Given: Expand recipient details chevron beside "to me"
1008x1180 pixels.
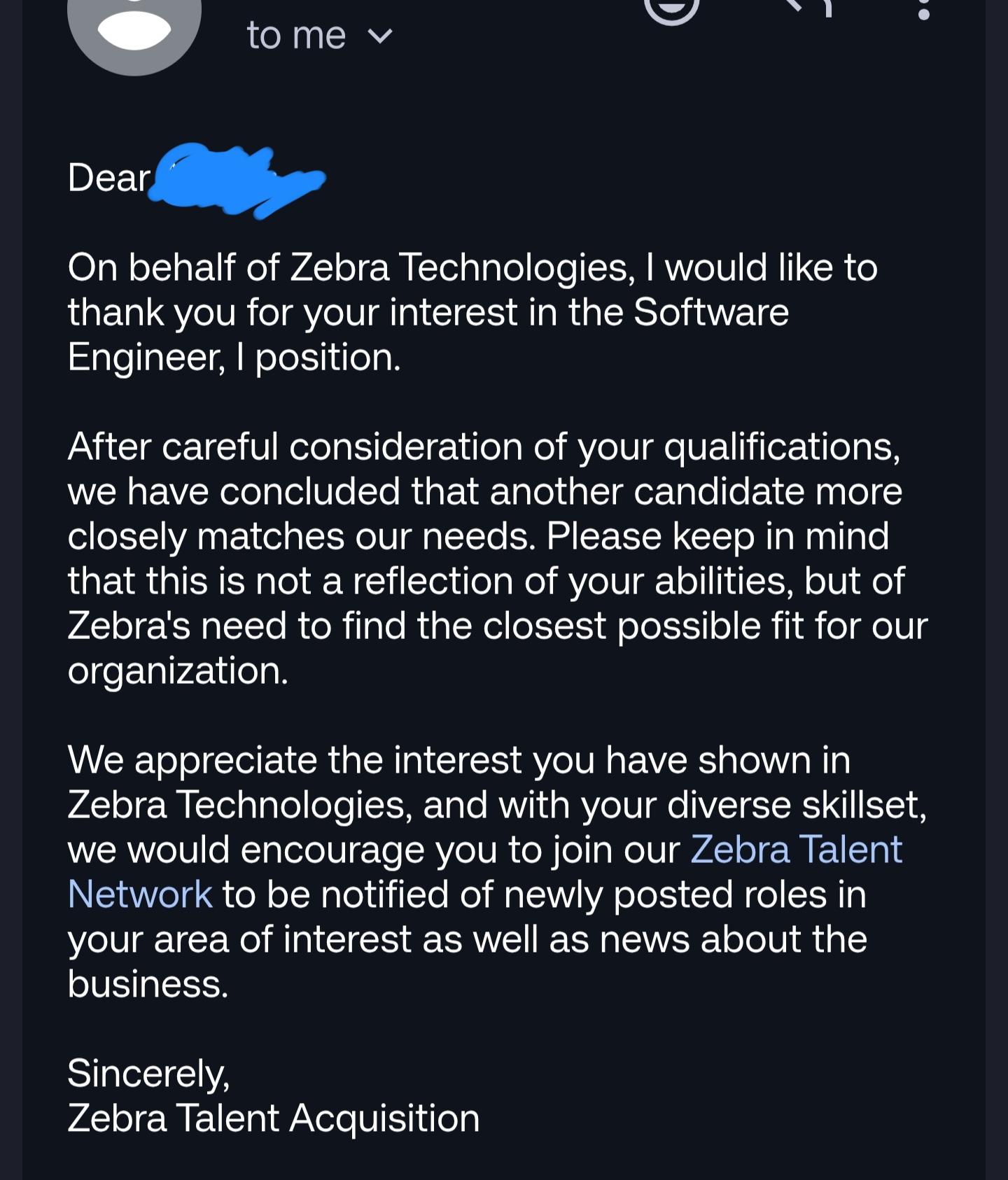Looking at the screenshot, I should (380, 36).
